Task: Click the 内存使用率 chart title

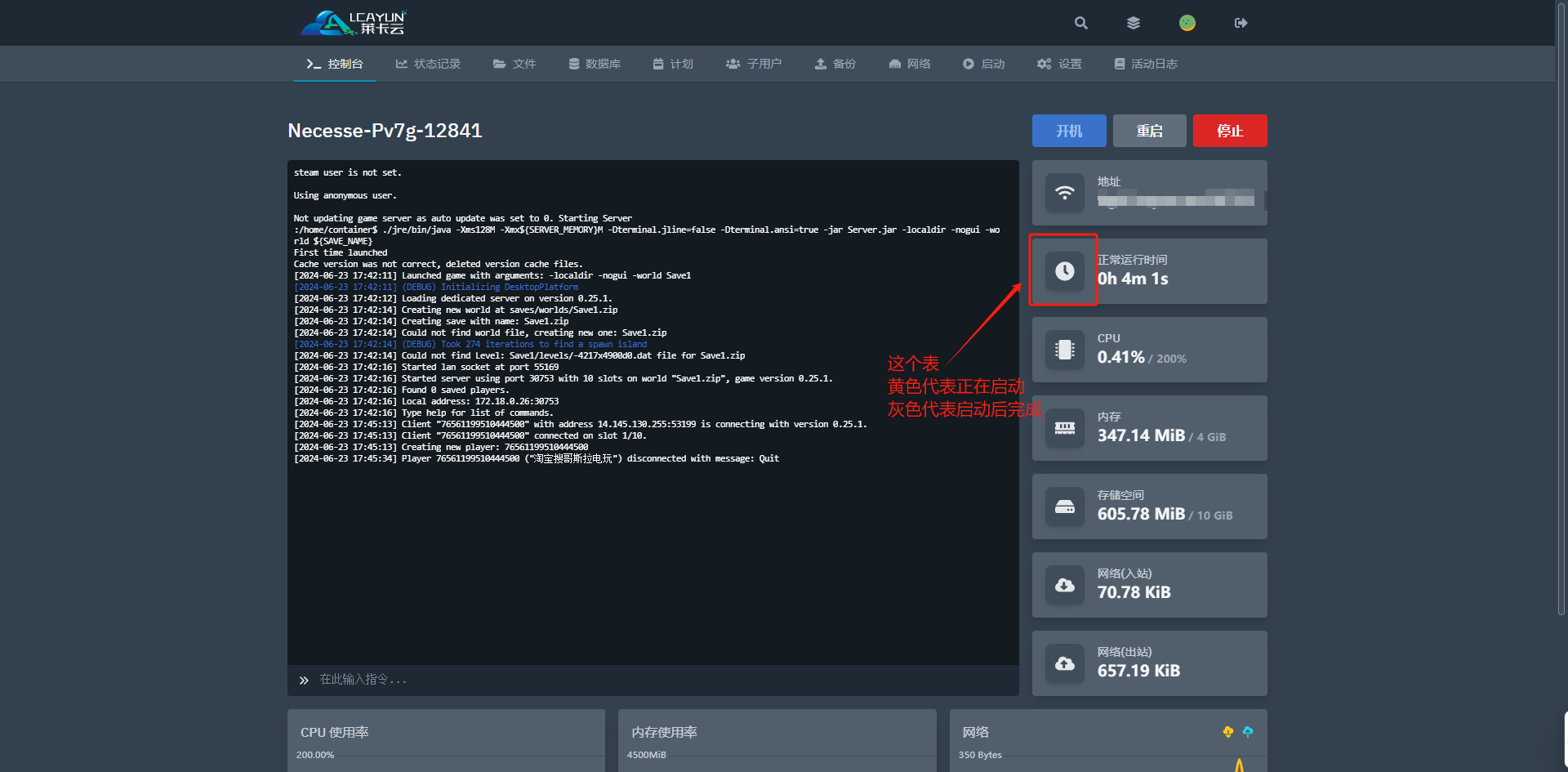Action: (x=664, y=732)
